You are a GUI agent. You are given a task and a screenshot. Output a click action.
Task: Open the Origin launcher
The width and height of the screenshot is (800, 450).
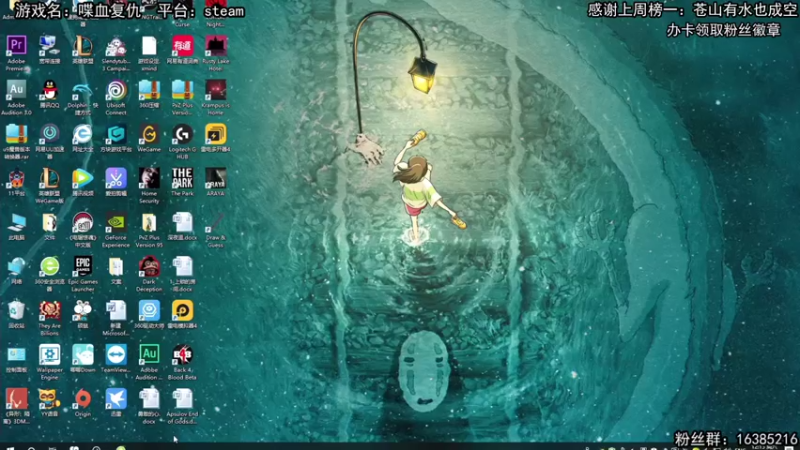pyautogui.click(x=83, y=399)
